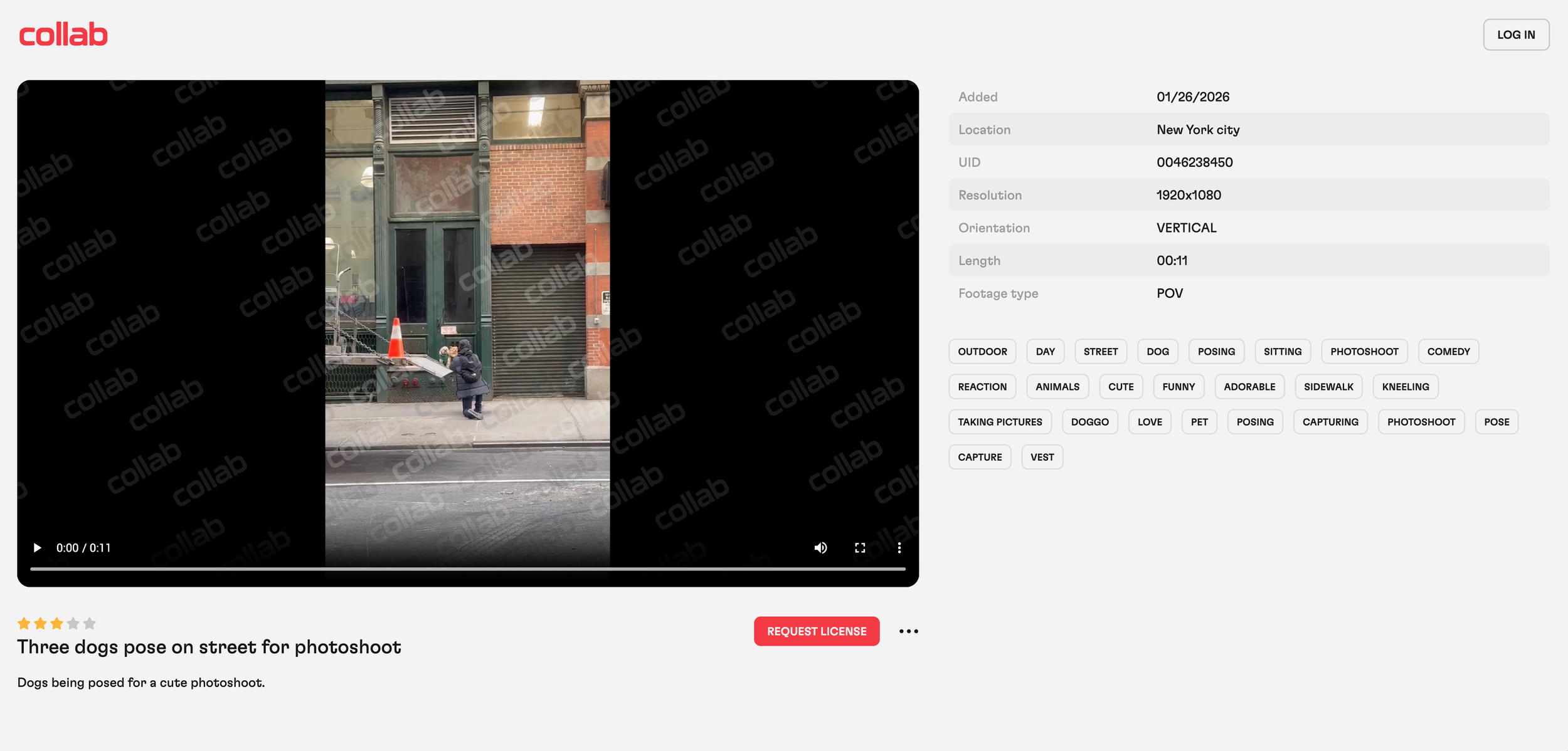The height and width of the screenshot is (751, 1568).
Task: Click the KNEELING tag
Action: (x=1405, y=387)
